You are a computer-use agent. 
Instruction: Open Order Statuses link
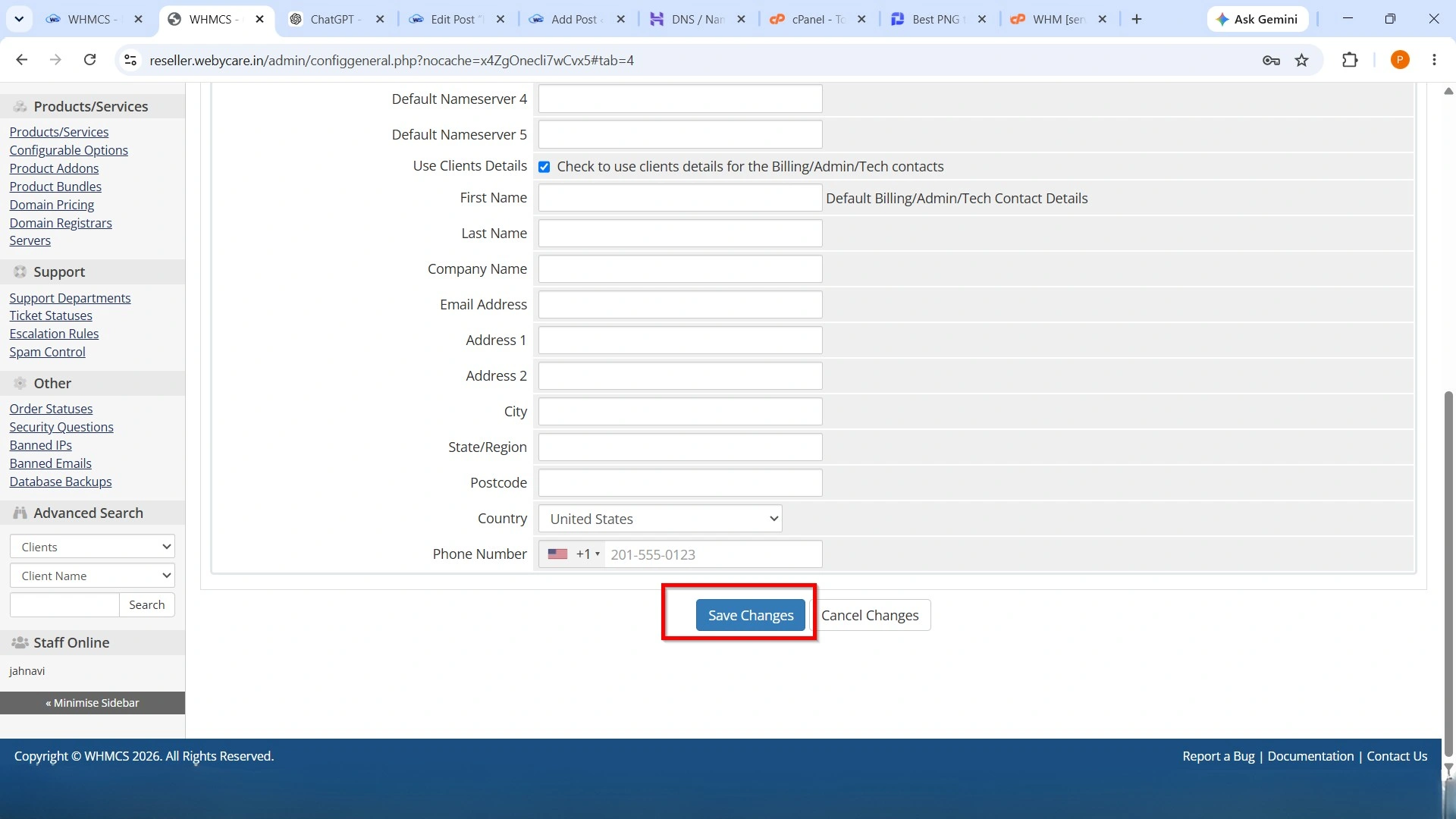[51, 409]
